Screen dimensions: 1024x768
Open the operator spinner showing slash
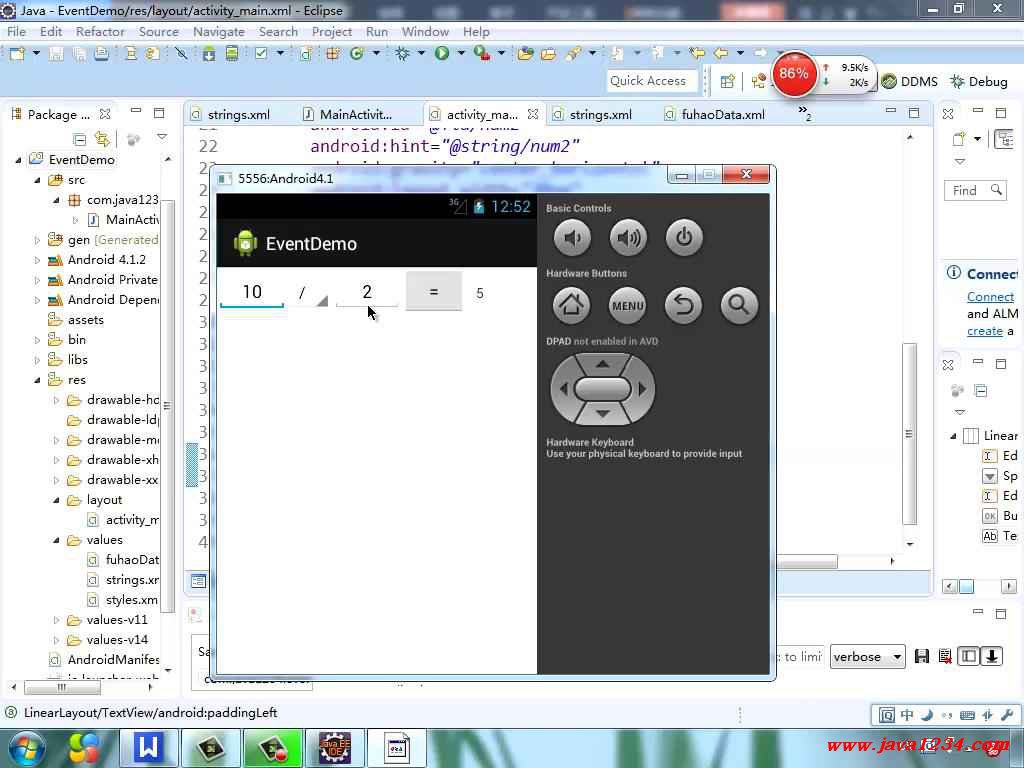pos(310,293)
